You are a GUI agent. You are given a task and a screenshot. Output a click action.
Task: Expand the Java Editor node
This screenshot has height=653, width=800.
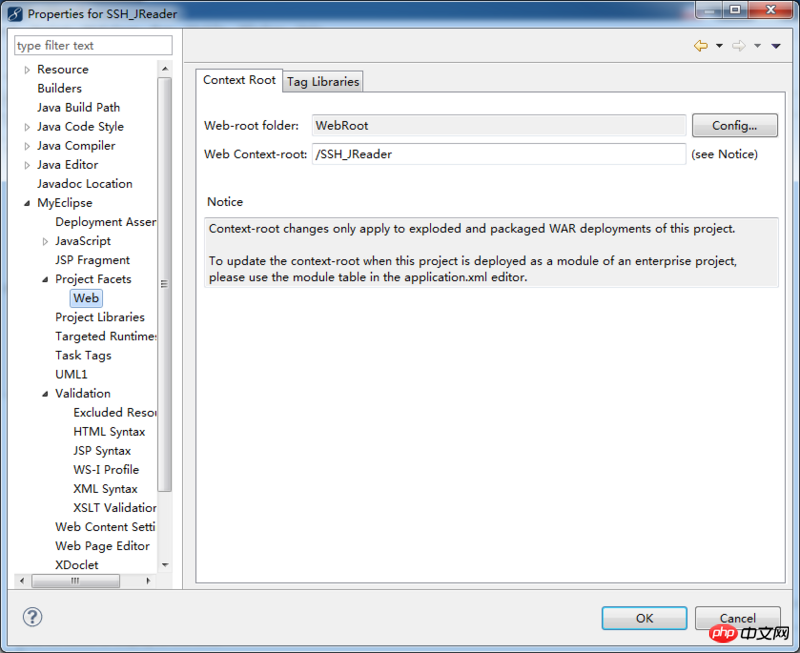pyautogui.click(x=27, y=165)
